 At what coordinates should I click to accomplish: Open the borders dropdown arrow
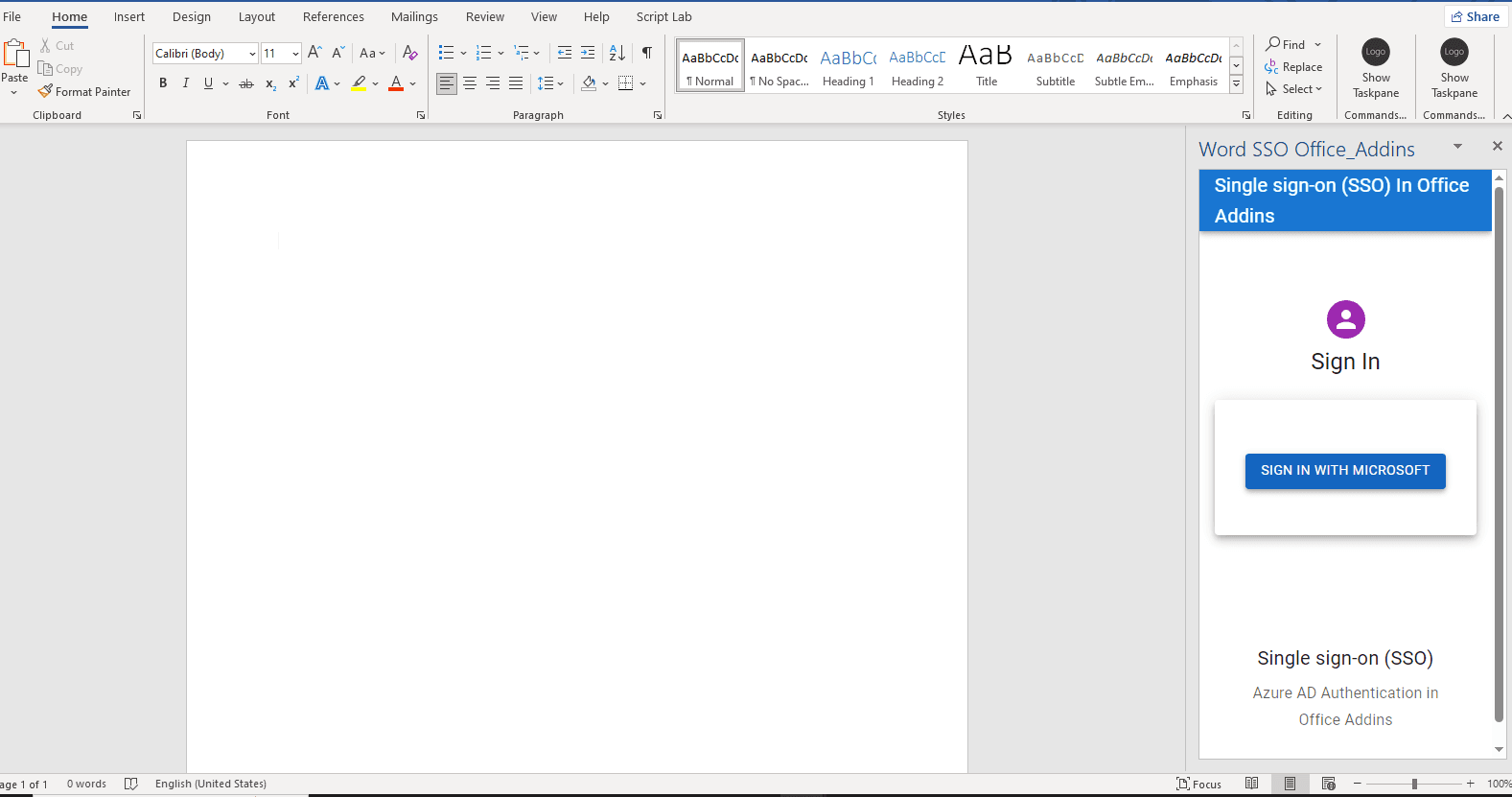click(642, 83)
